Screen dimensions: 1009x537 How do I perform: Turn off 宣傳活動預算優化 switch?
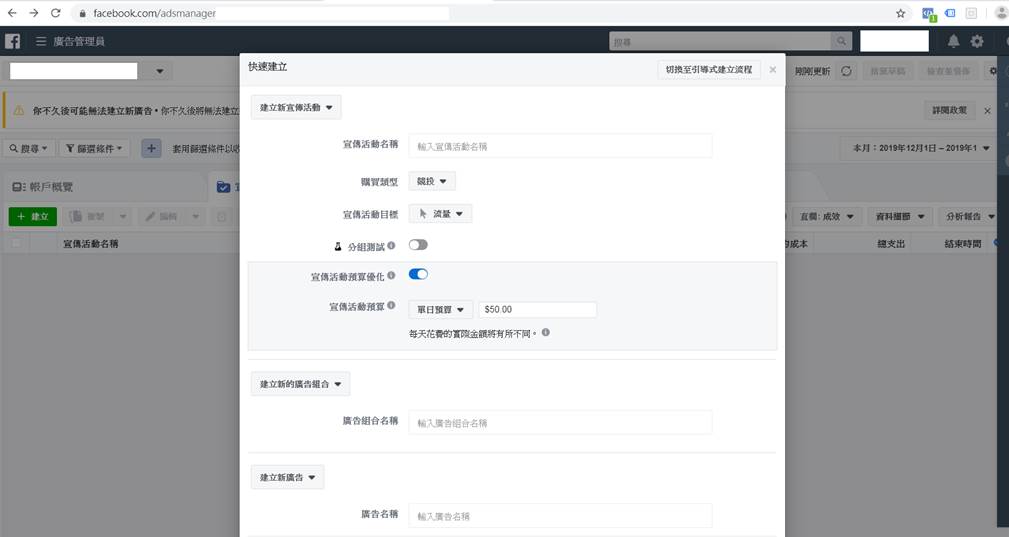(418, 275)
